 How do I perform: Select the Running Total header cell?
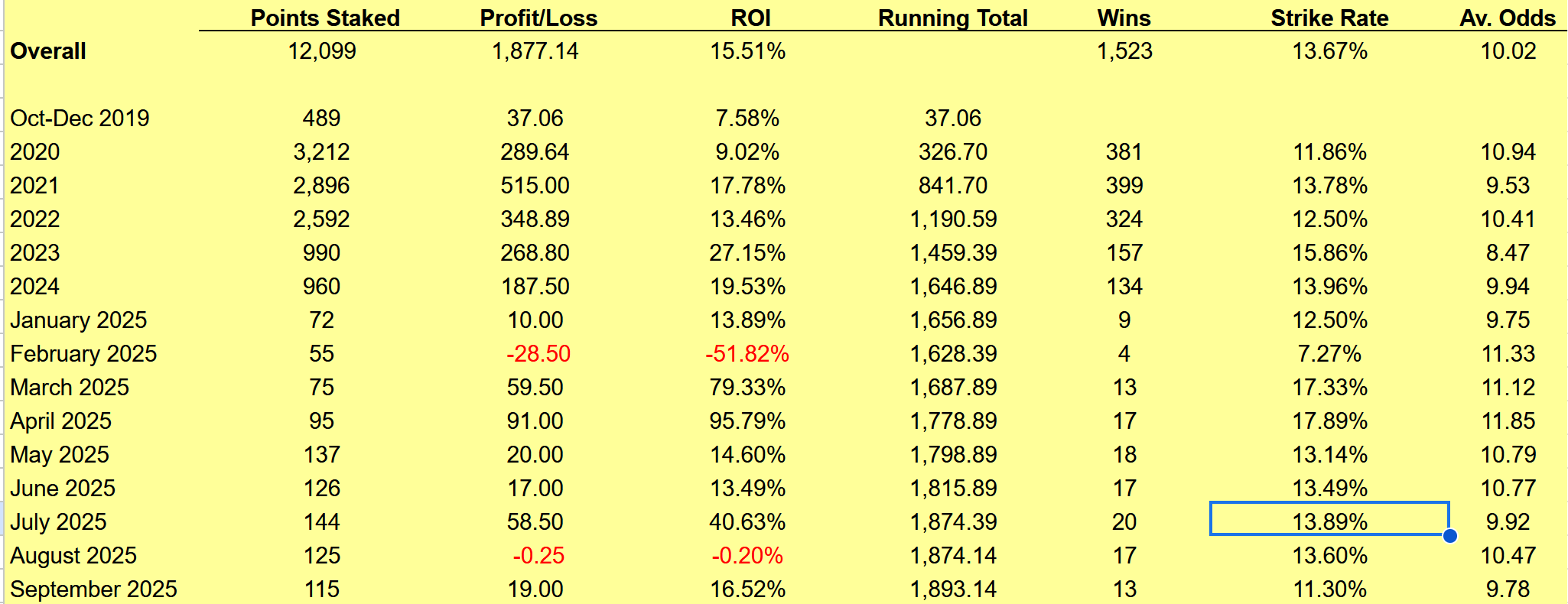click(x=952, y=18)
